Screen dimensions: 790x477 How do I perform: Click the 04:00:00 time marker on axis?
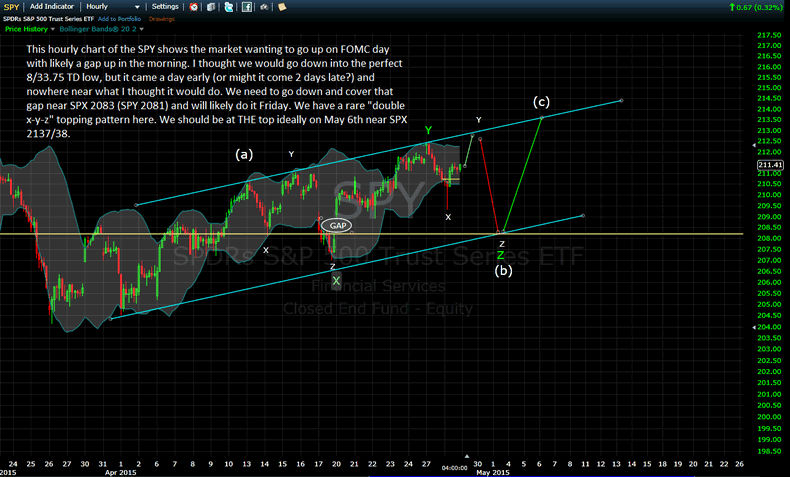point(454,468)
